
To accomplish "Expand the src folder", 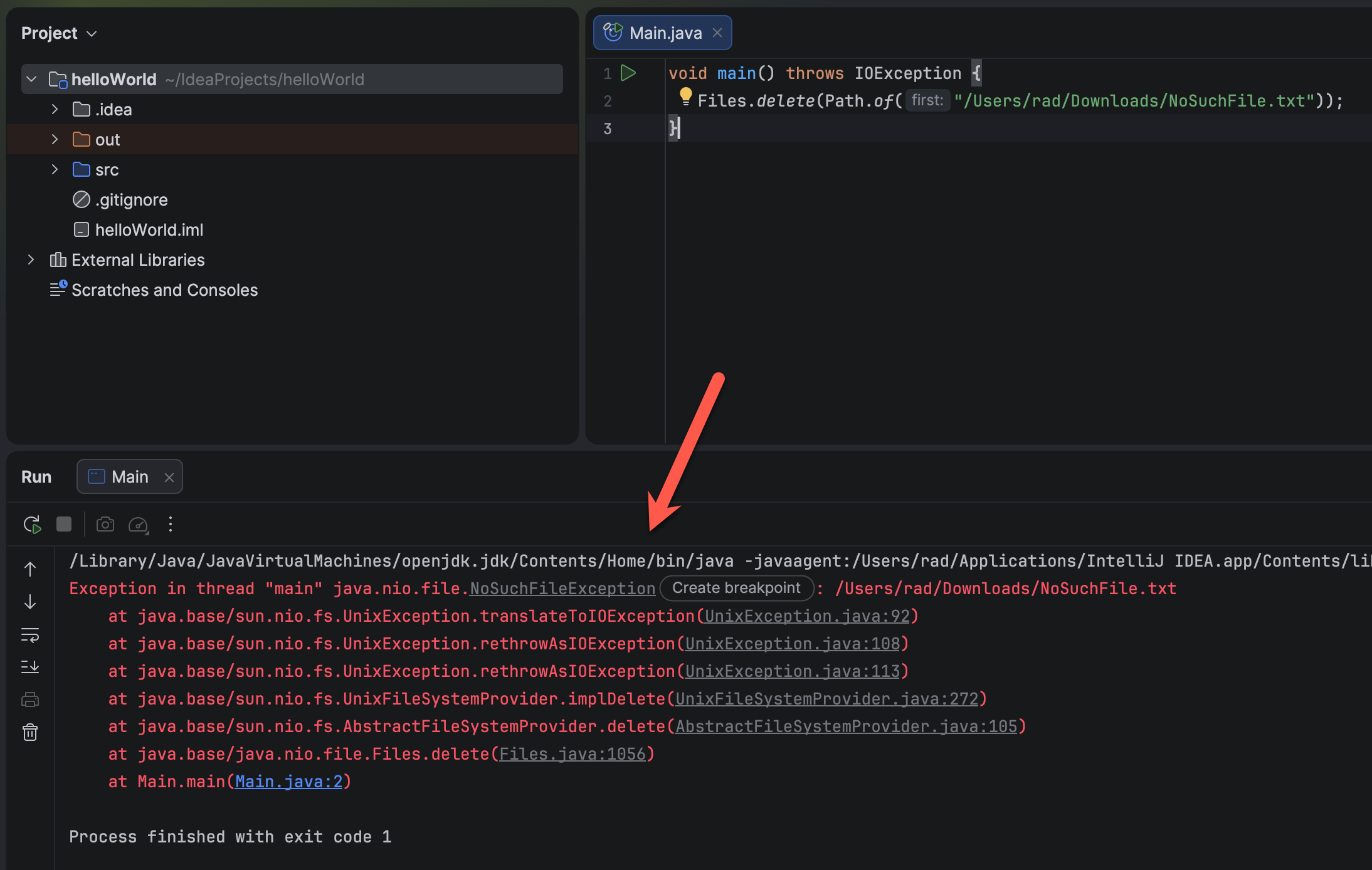I will click(55, 169).
